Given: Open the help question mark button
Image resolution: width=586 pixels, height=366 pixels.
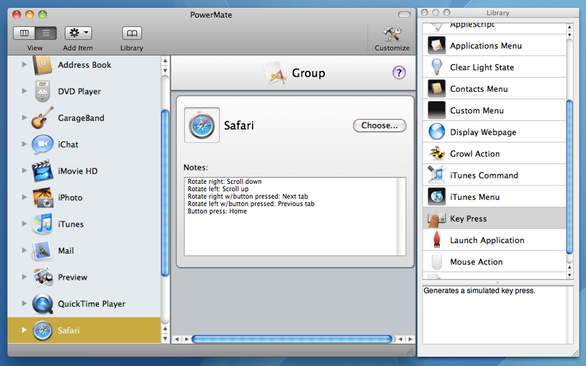Looking at the screenshot, I should coord(399,73).
